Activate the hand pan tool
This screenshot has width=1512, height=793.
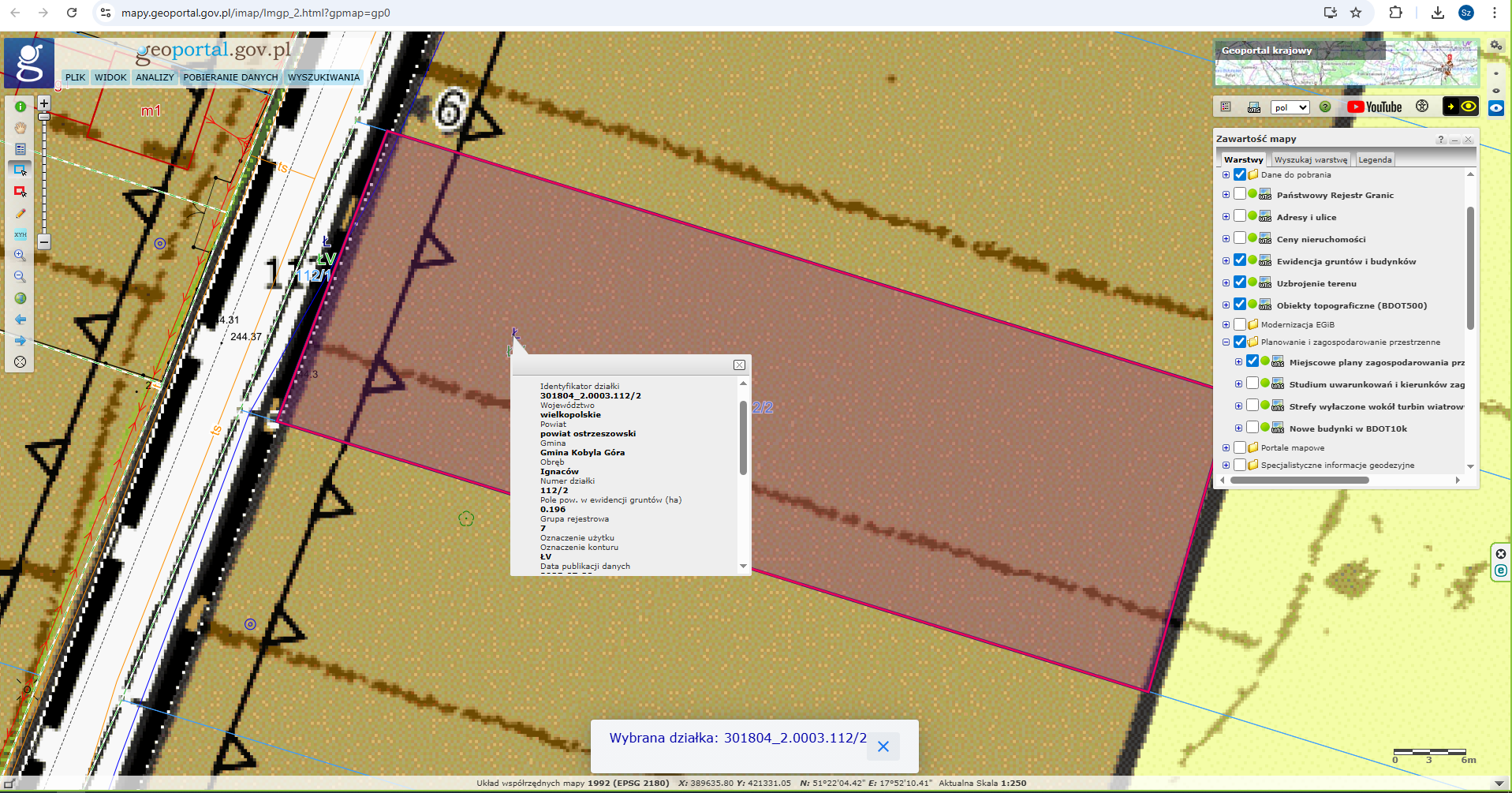21,128
